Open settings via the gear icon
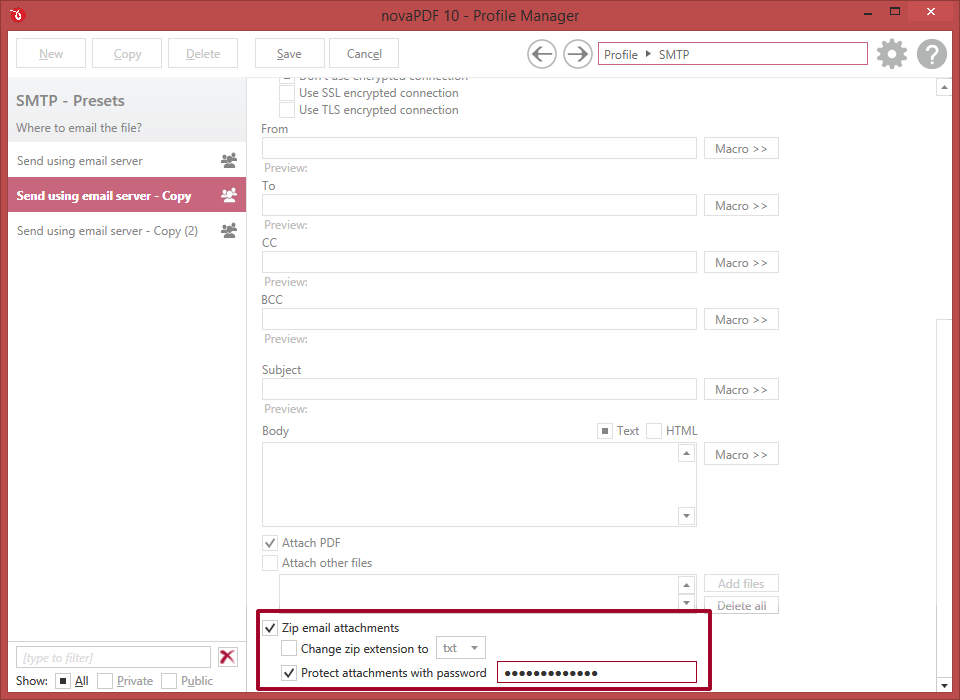 click(891, 55)
